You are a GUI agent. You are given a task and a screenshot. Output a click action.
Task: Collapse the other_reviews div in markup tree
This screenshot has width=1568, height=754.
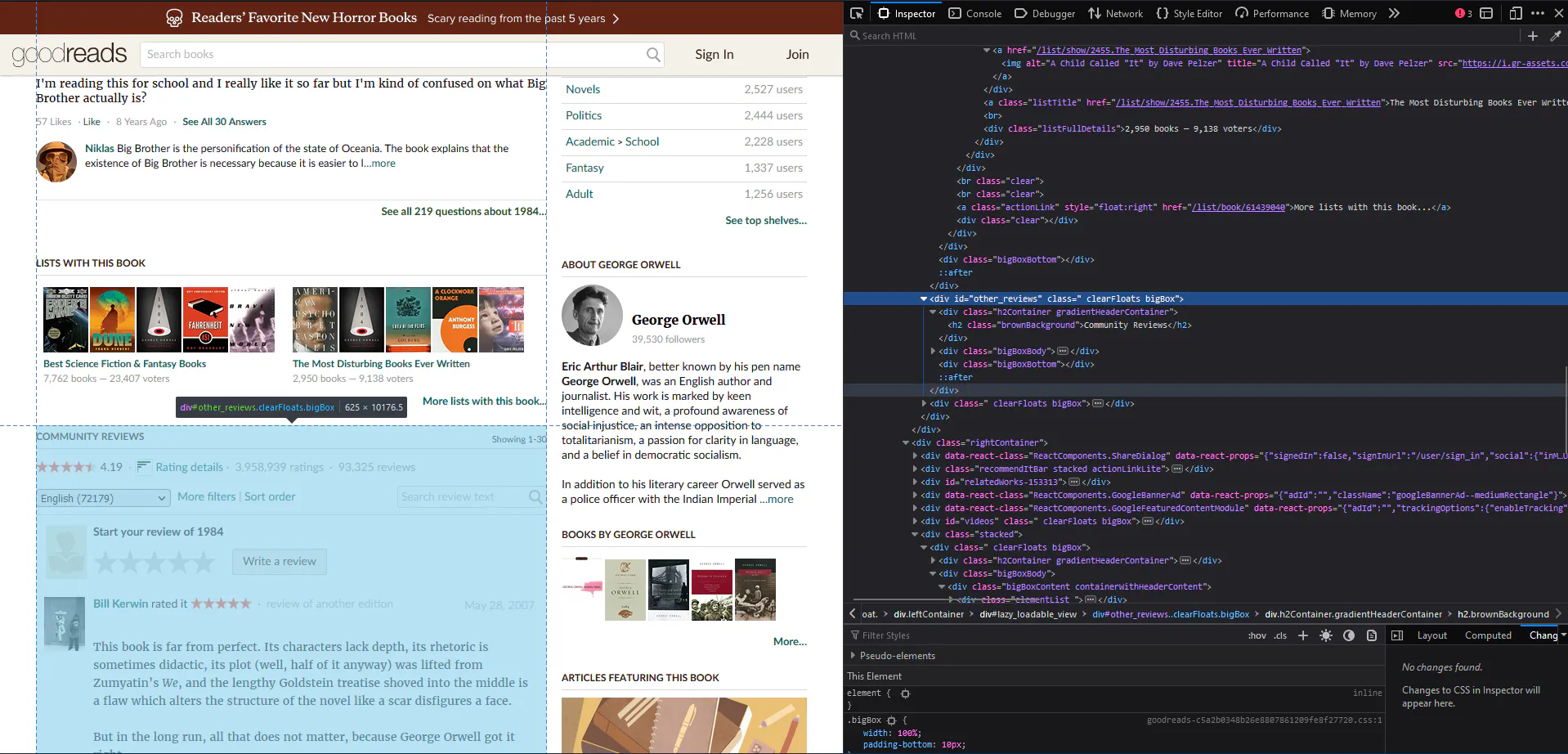923,298
